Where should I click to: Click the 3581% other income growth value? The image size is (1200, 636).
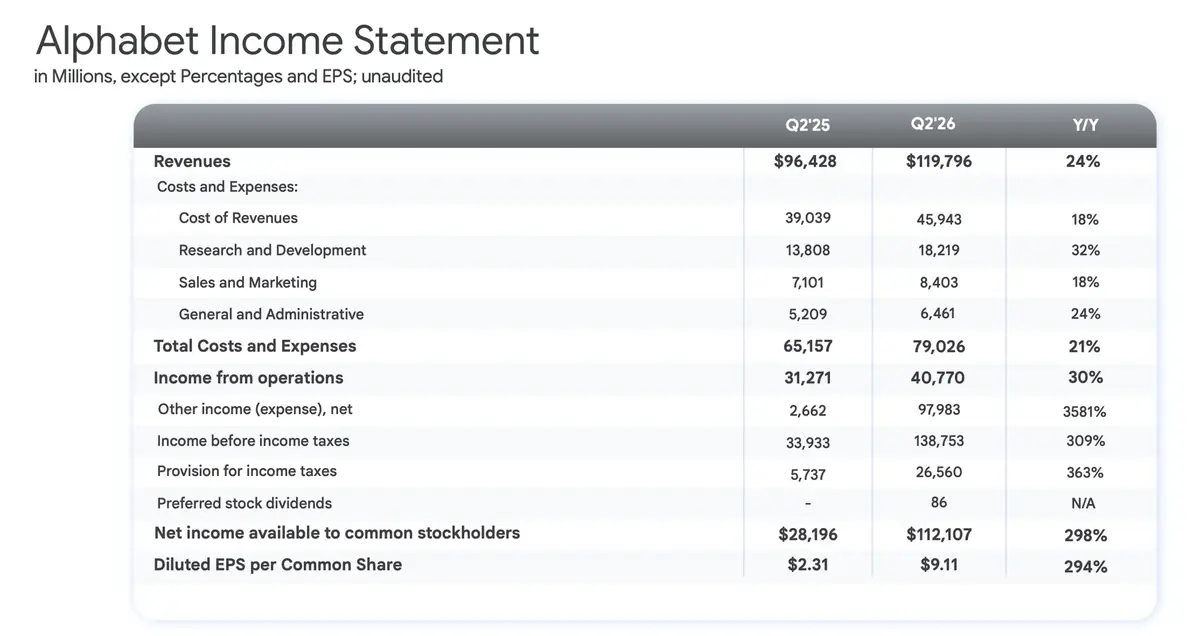pos(1084,410)
